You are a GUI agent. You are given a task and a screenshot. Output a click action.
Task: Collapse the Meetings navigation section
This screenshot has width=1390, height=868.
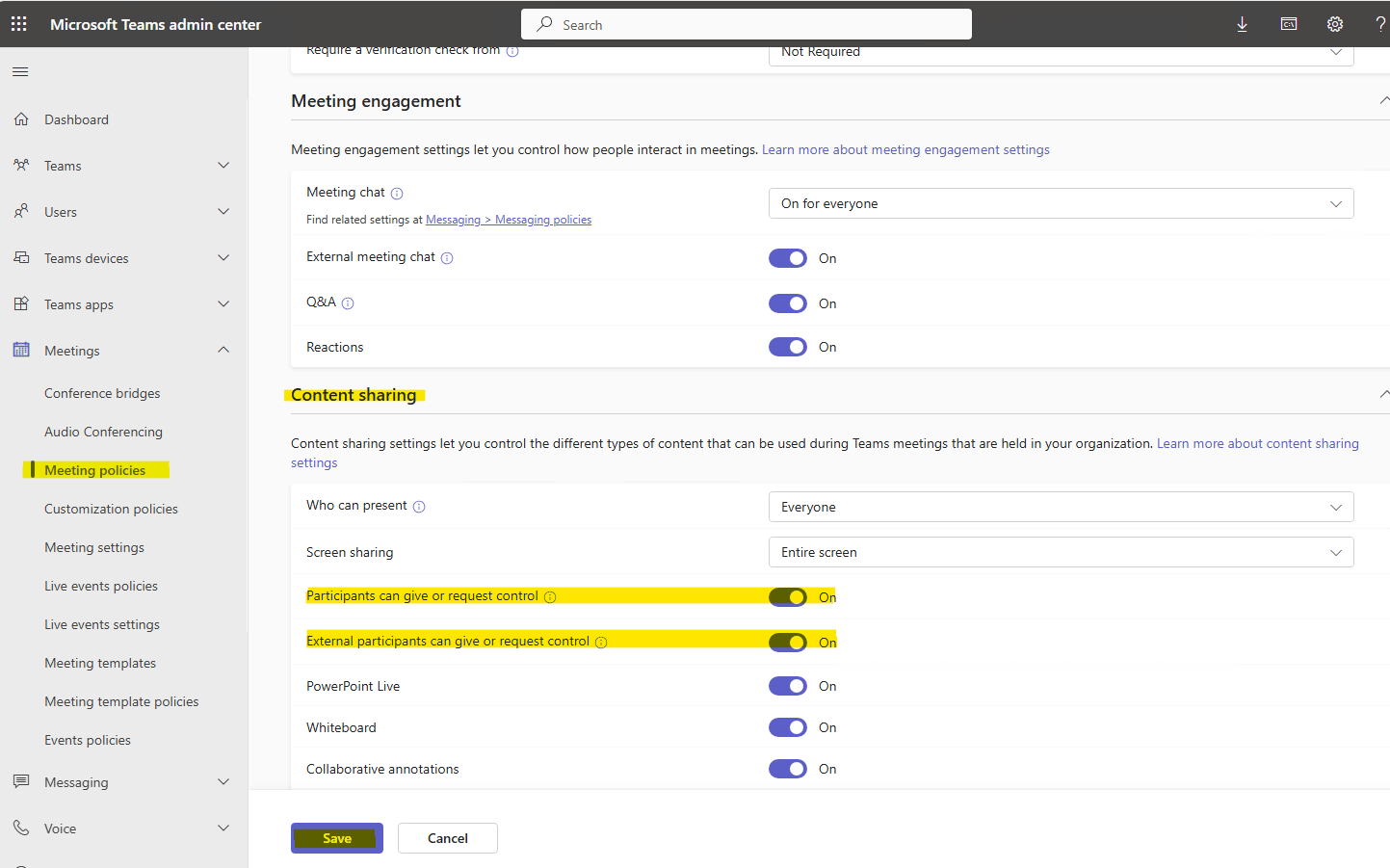pyautogui.click(x=223, y=351)
